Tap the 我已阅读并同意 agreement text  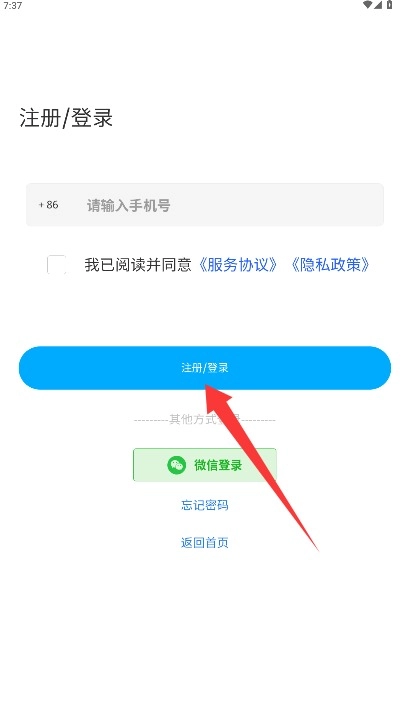[138, 265]
